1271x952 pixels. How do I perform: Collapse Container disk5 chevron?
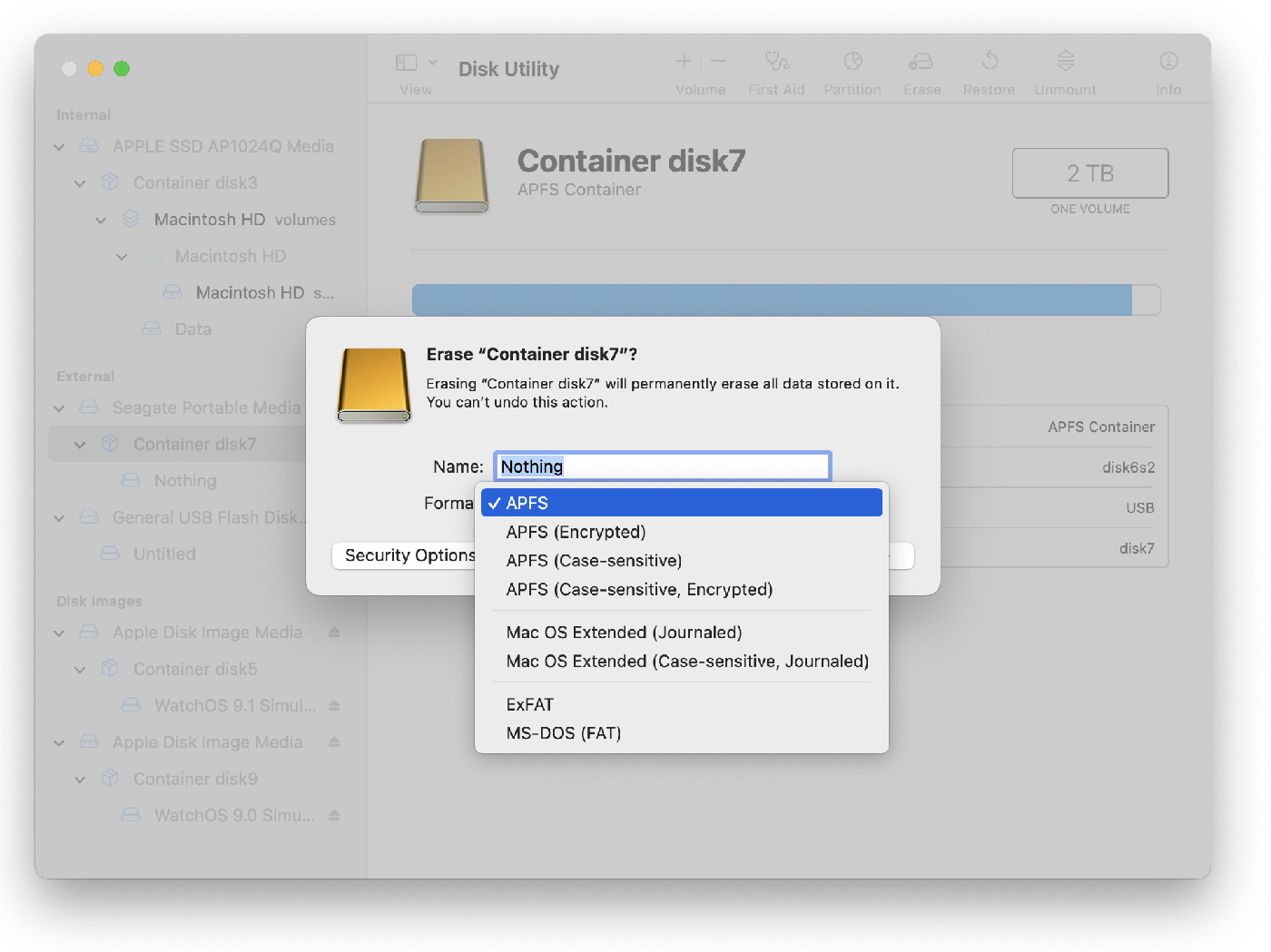[x=80, y=670]
